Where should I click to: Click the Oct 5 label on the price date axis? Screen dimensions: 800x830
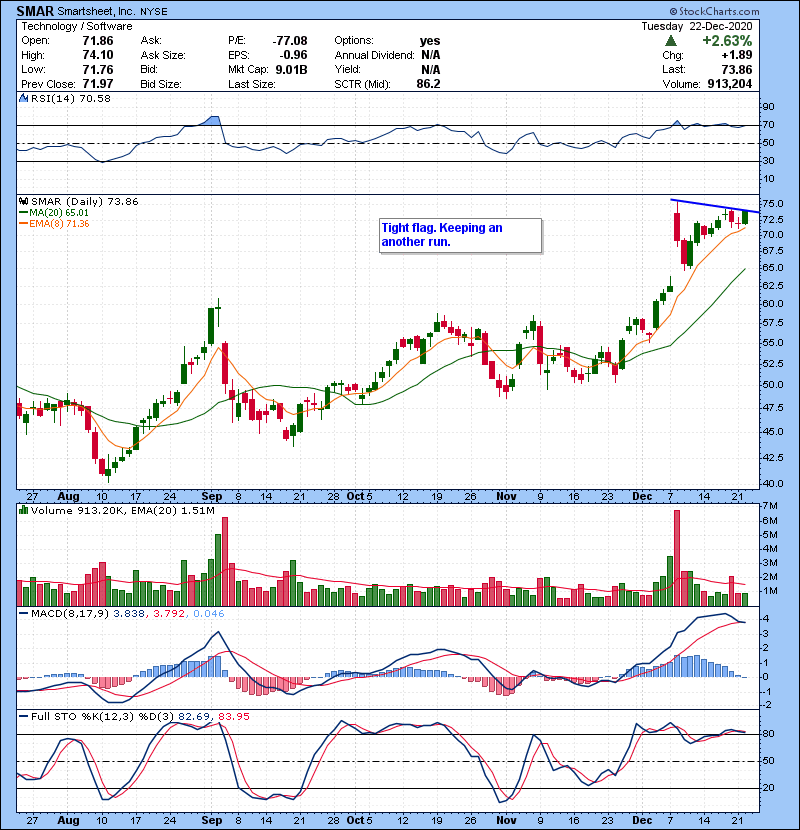(359, 497)
